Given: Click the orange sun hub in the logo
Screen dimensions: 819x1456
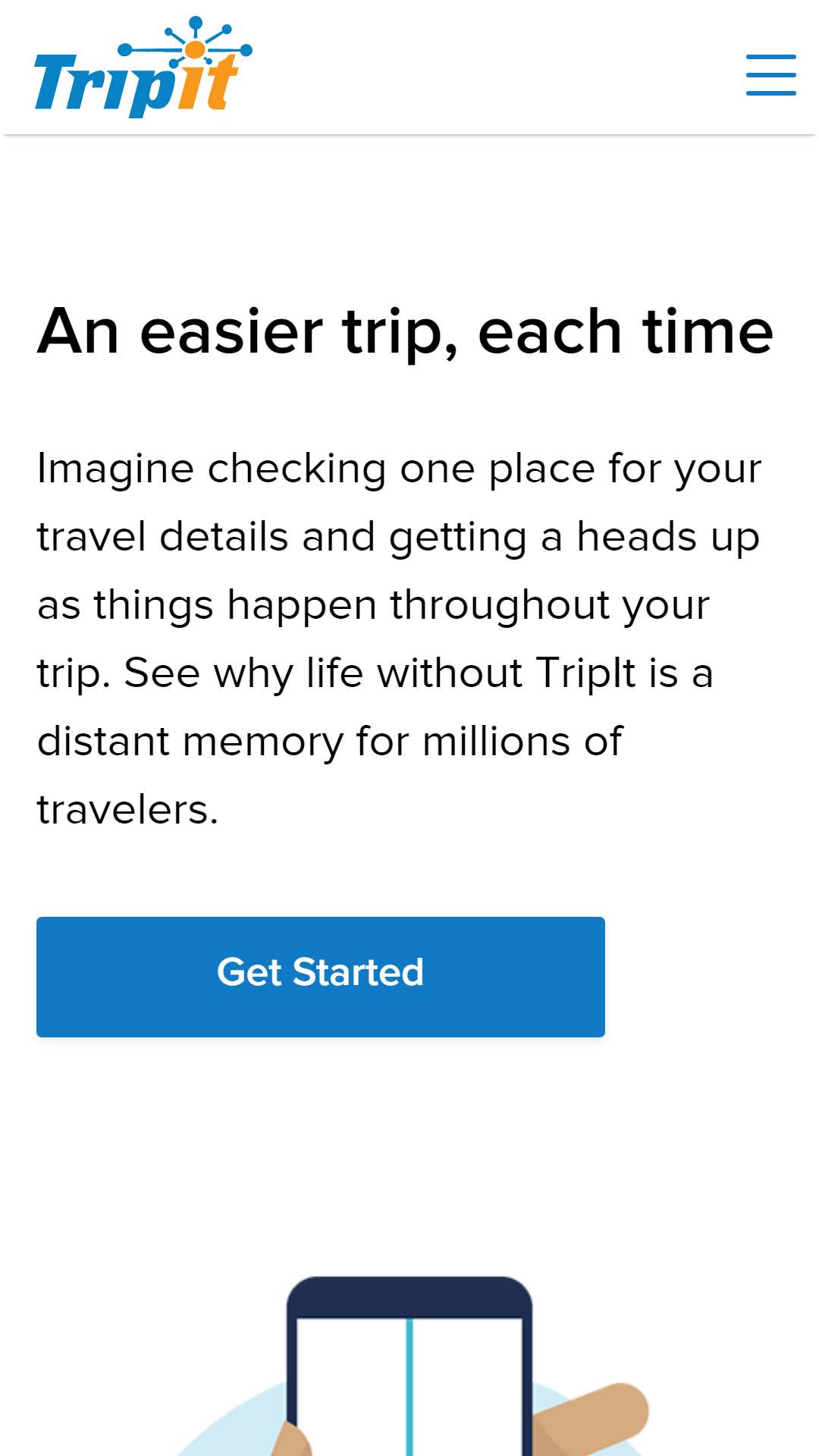Looking at the screenshot, I should pyautogui.click(x=195, y=50).
